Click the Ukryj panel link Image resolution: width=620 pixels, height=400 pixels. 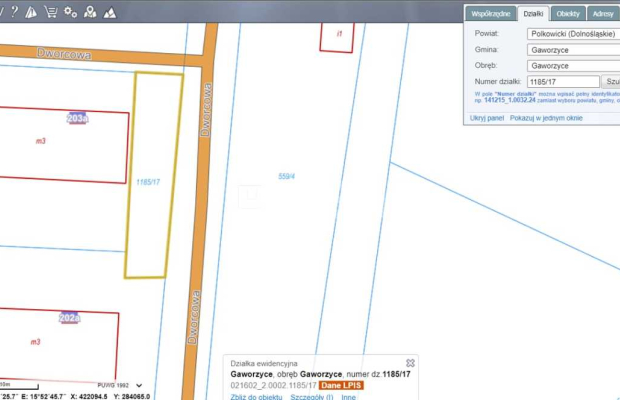[x=488, y=117]
